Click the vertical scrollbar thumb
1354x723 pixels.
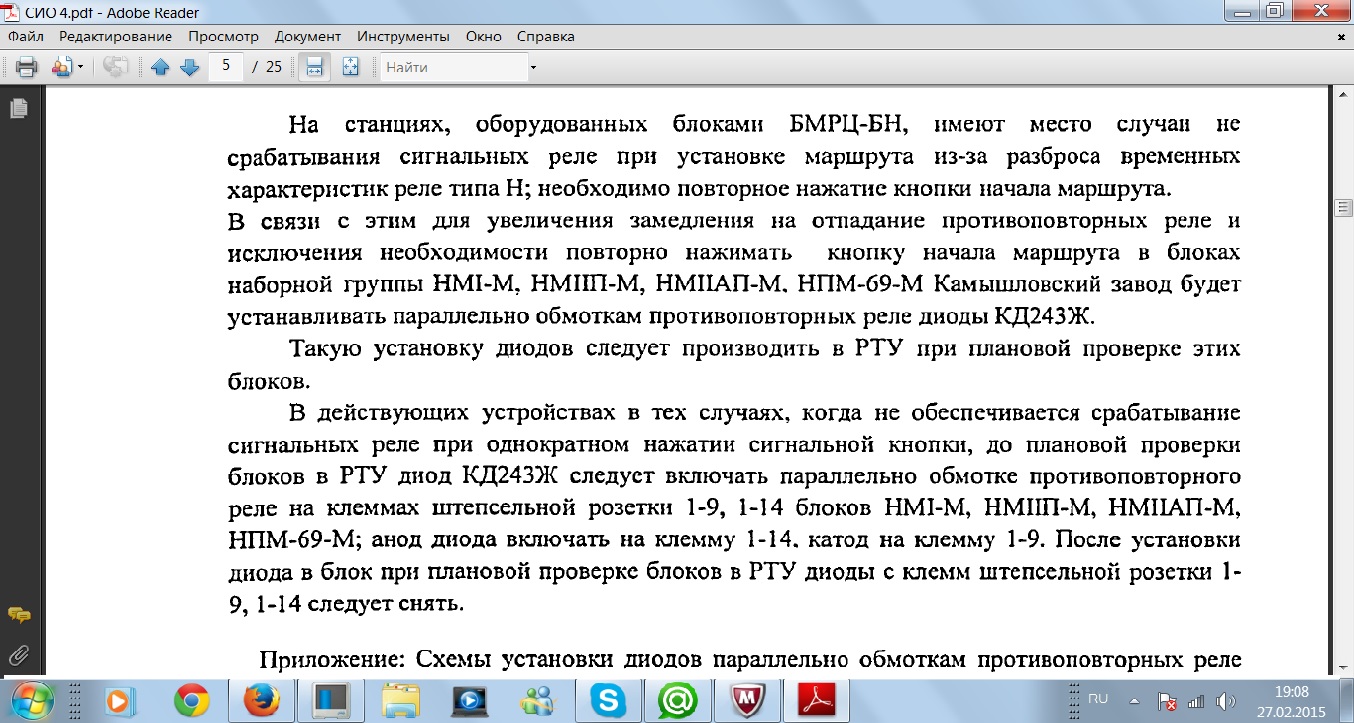pos(1343,208)
